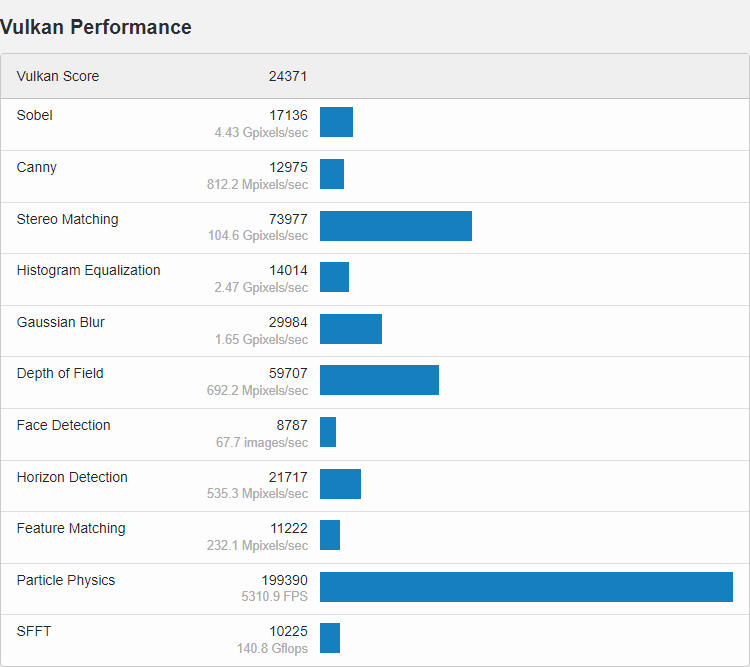Click the Particle Physics long bar
The width and height of the screenshot is (750, 667).
click(x=526, y=587)
